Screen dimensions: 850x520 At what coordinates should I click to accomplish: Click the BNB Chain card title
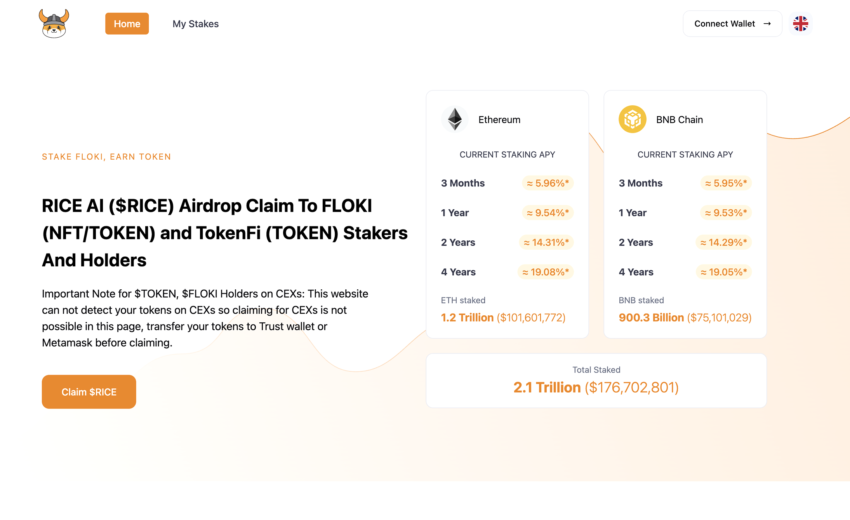click(x=679, y=120)
